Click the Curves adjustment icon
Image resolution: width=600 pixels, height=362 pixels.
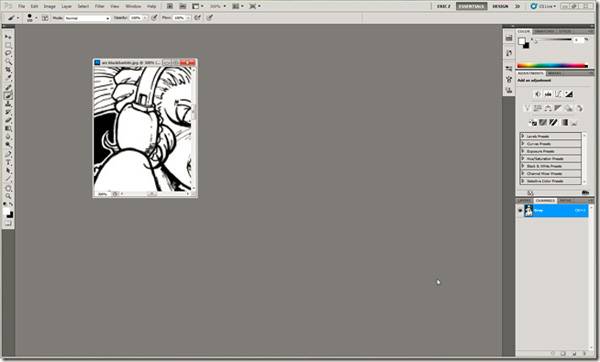click(x=558, y=94)
